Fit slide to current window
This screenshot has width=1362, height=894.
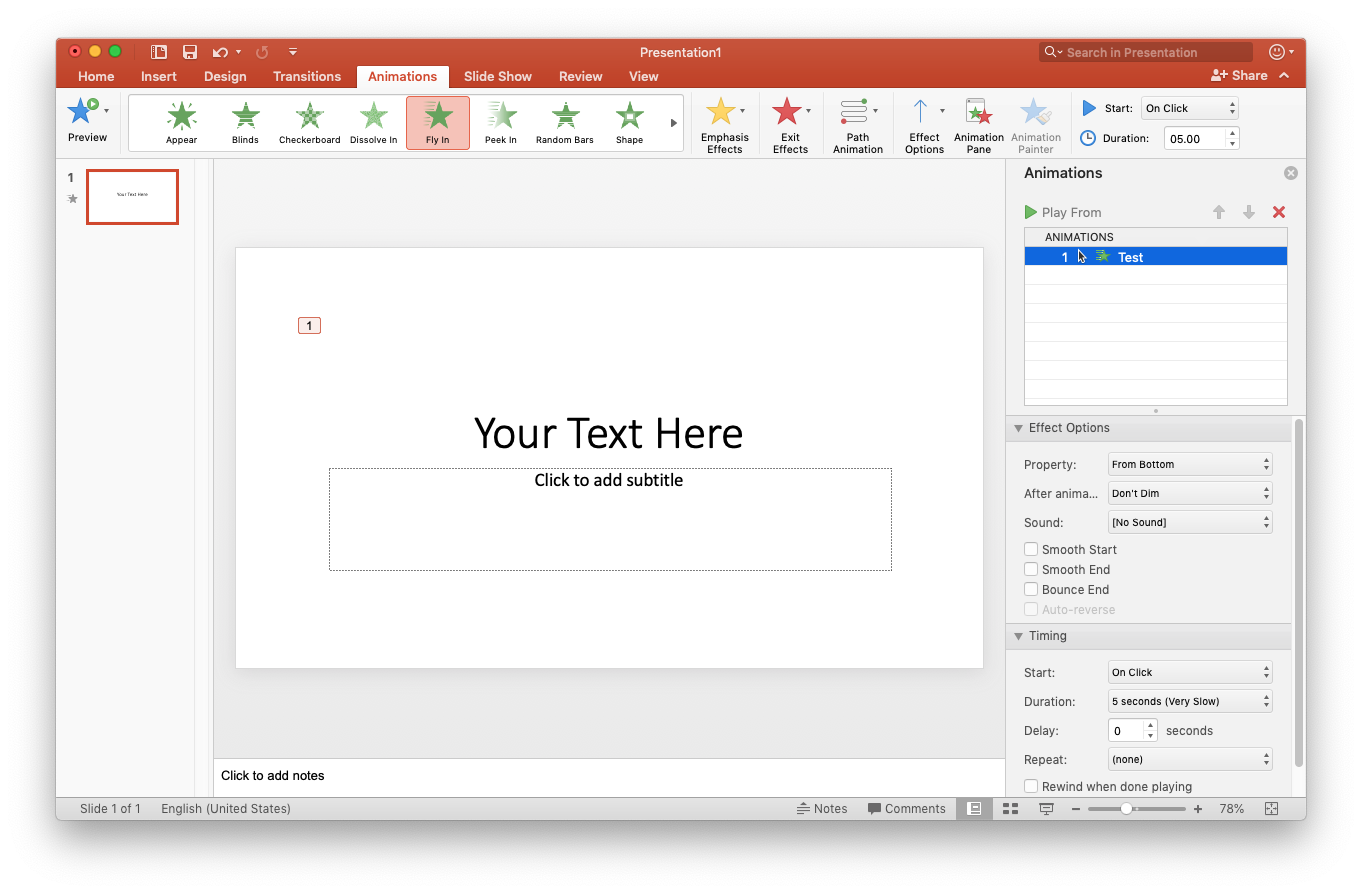coord(1272,808)
